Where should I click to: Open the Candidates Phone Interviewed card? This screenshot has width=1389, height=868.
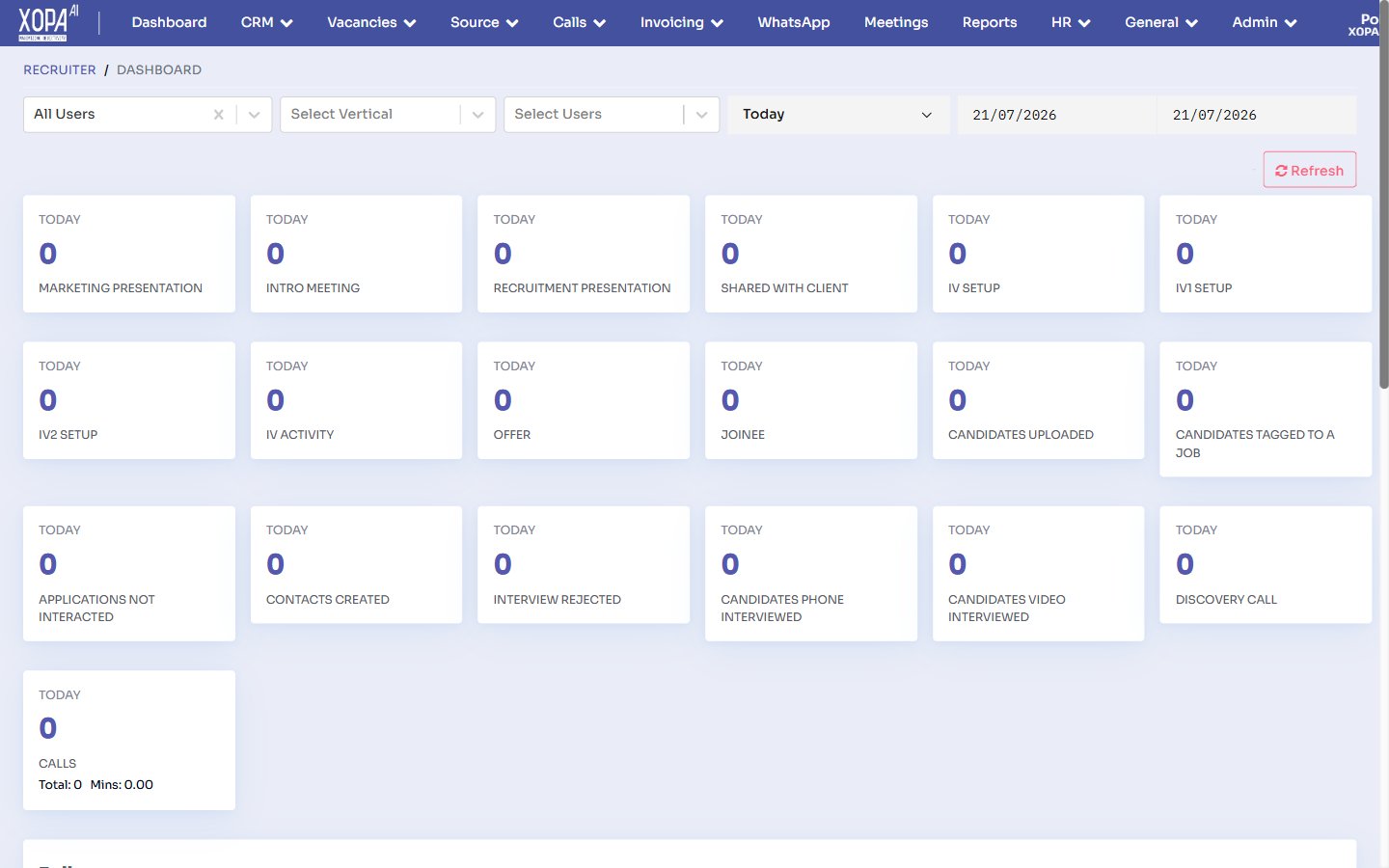click(811, 574)
